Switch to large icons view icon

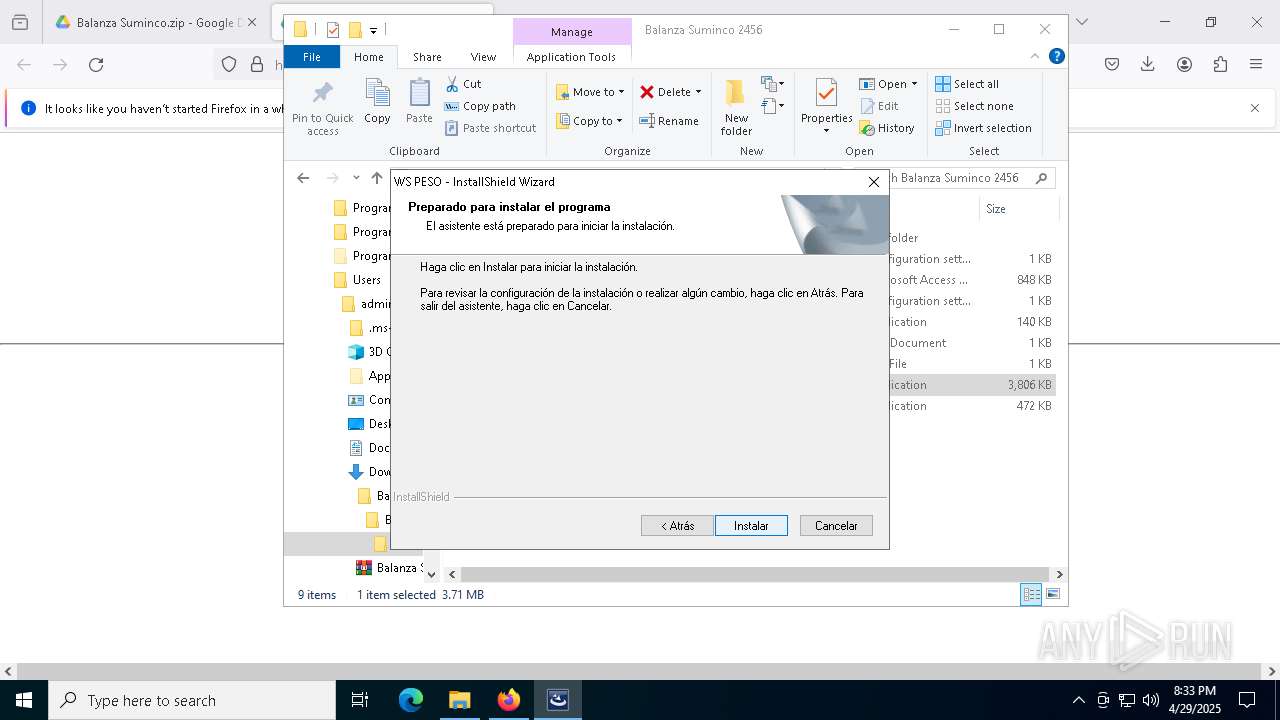[x=1052, y=594]
